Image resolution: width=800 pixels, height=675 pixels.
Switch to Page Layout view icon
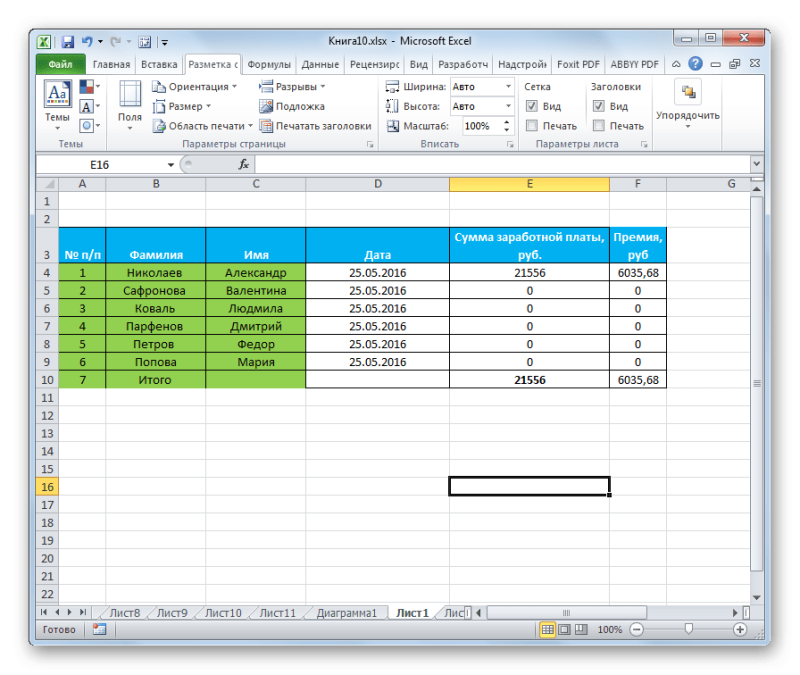pyautogui.click(x=564, y=630)
